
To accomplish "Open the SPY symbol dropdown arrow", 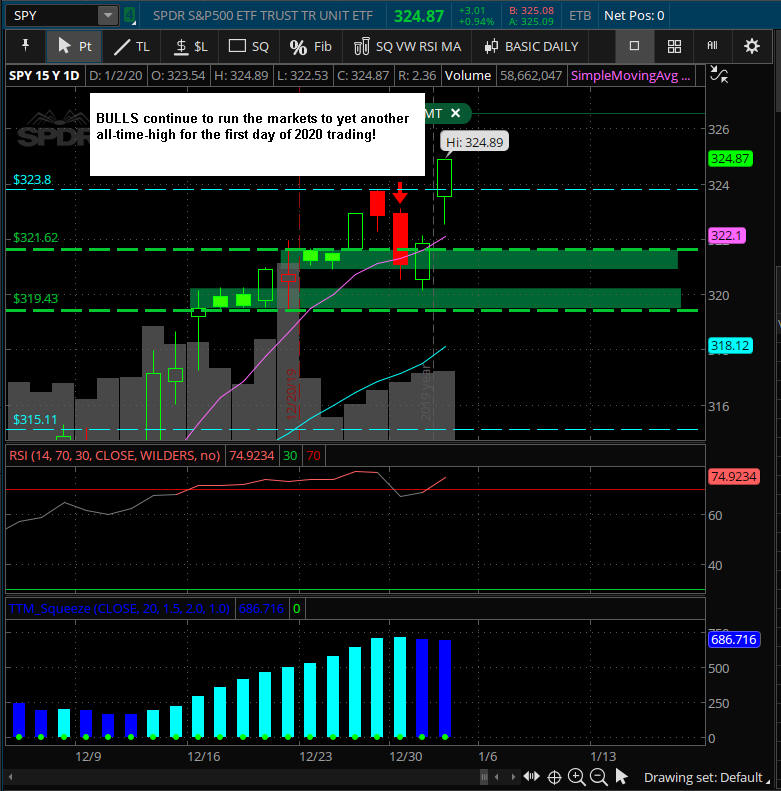I will pyautogui.click(x=107, y=15).
